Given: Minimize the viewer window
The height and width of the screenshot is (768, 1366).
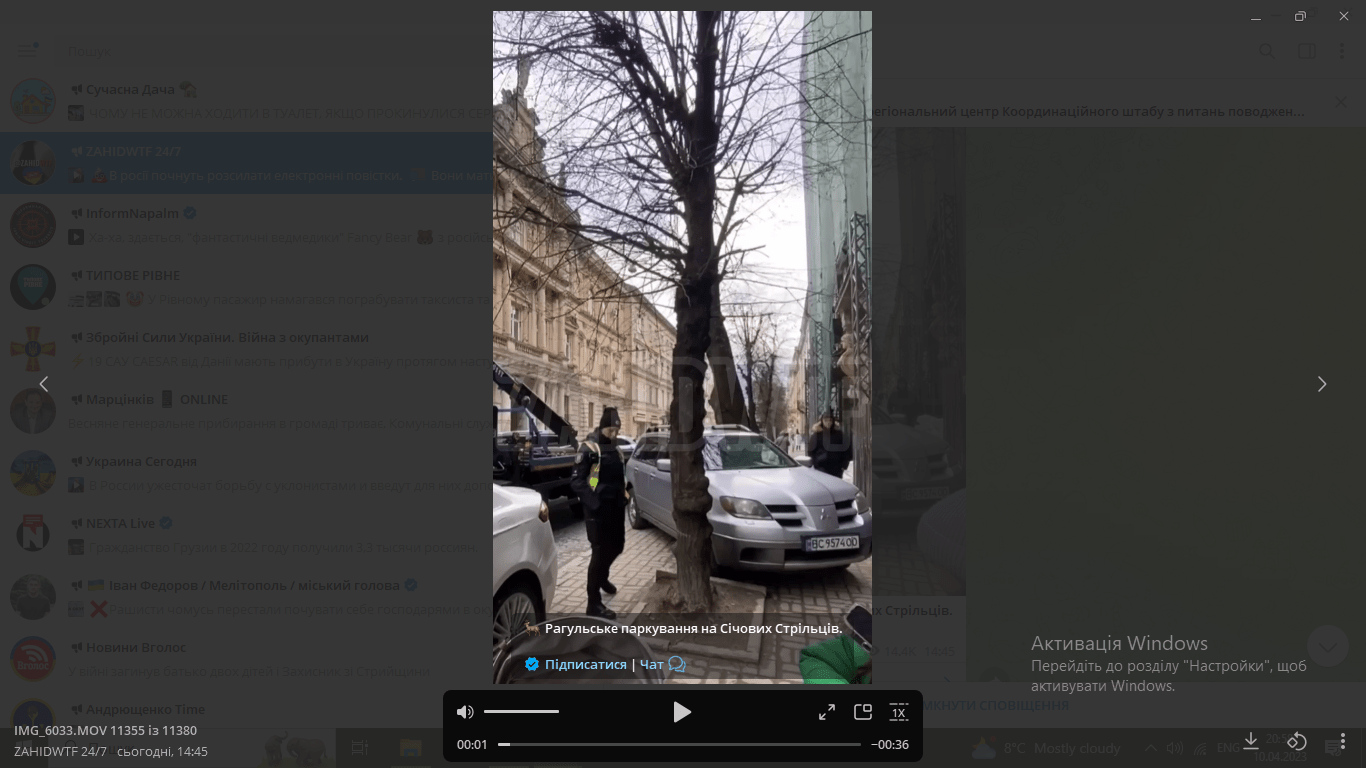Looking at the screenshot, I should (x=1257, y=16).
